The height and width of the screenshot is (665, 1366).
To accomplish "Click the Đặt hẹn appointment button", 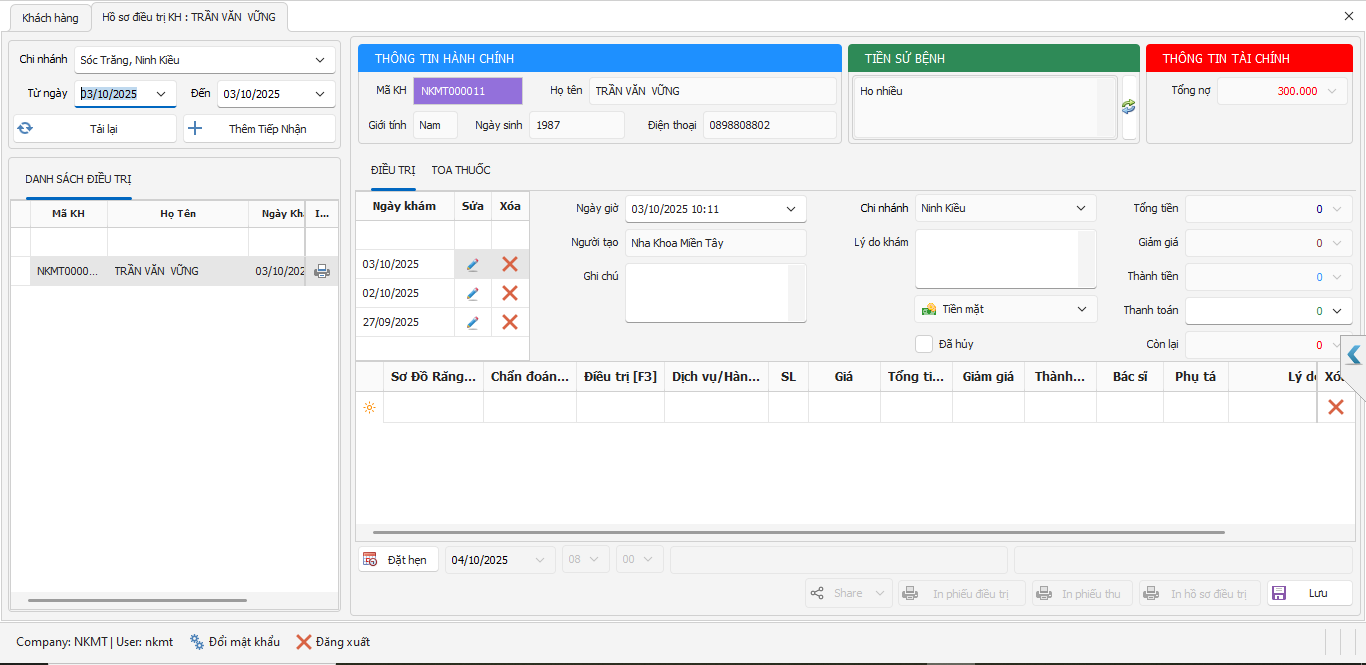I will coord(399,560).
